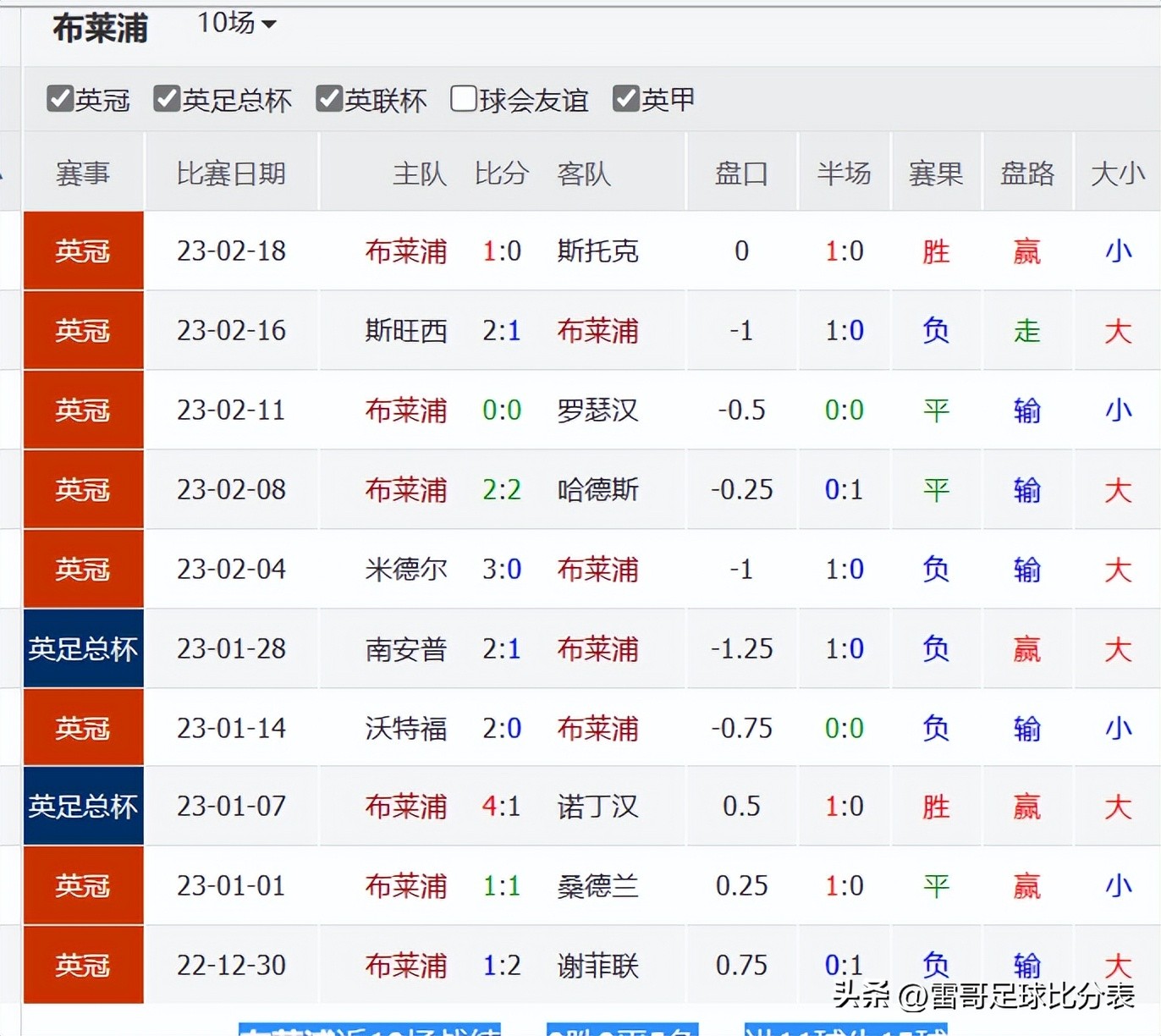Uncheck the 英足总杯 filter checkbox
Screen dimensions: 1161x1036
click(x=166, y=99)
